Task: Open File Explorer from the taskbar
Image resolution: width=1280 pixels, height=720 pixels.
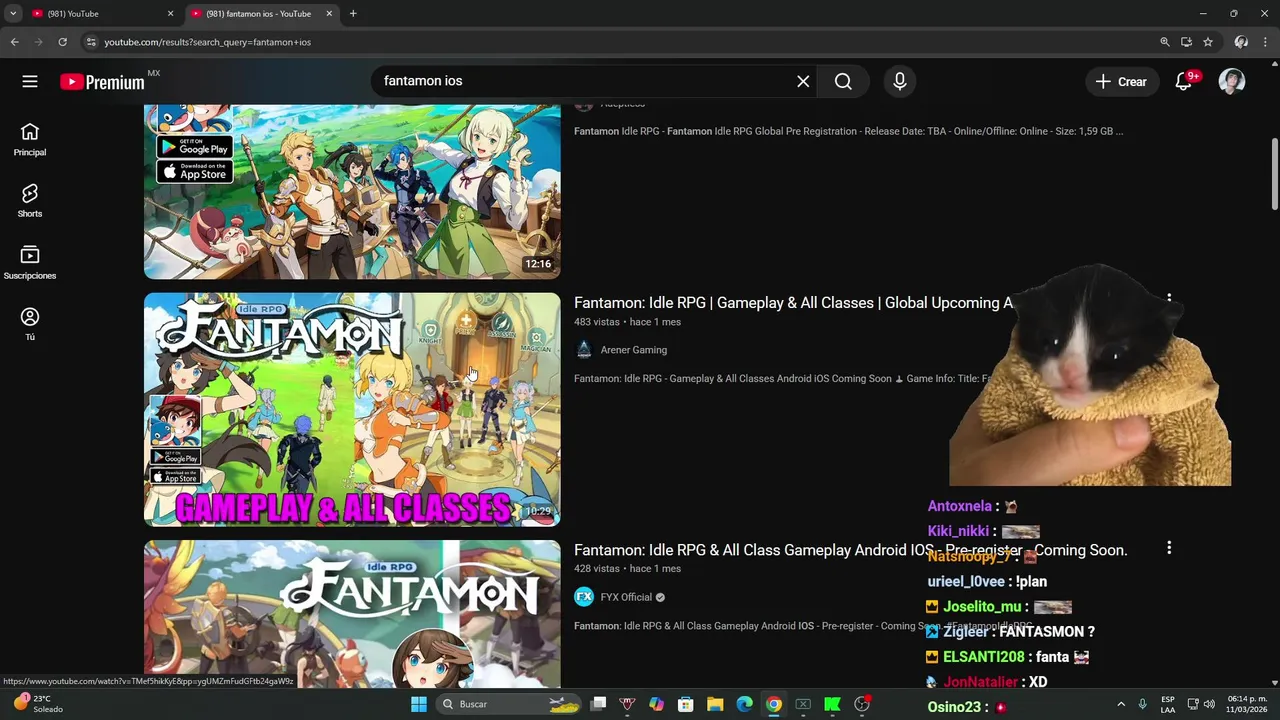Action: point(715,704)
